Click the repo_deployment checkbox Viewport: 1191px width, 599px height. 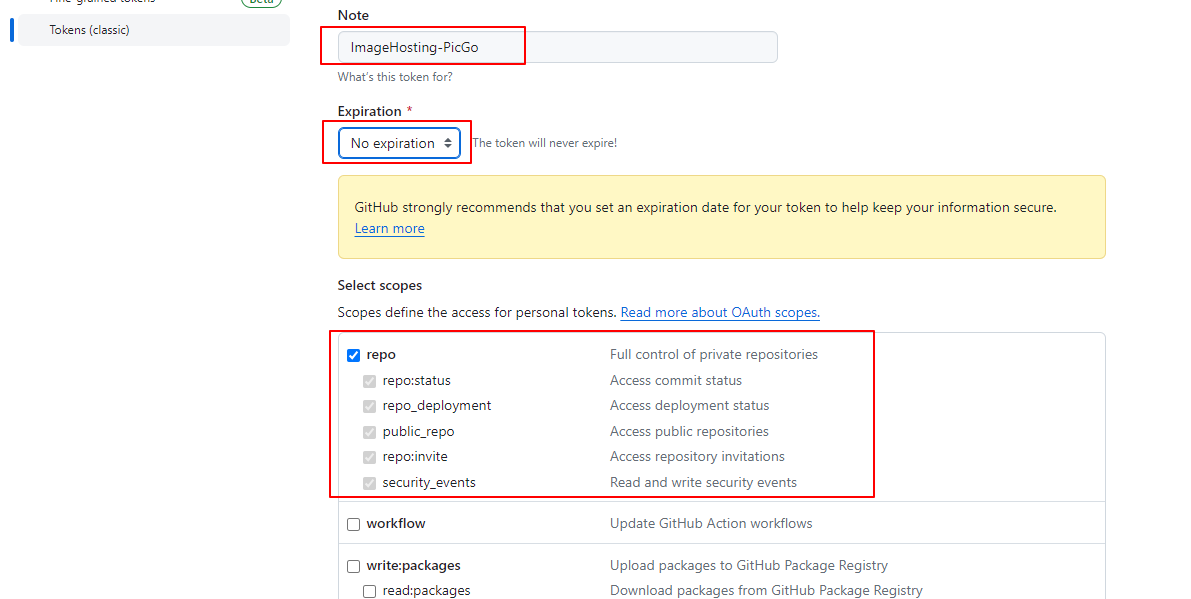click(x=369, y=406)
